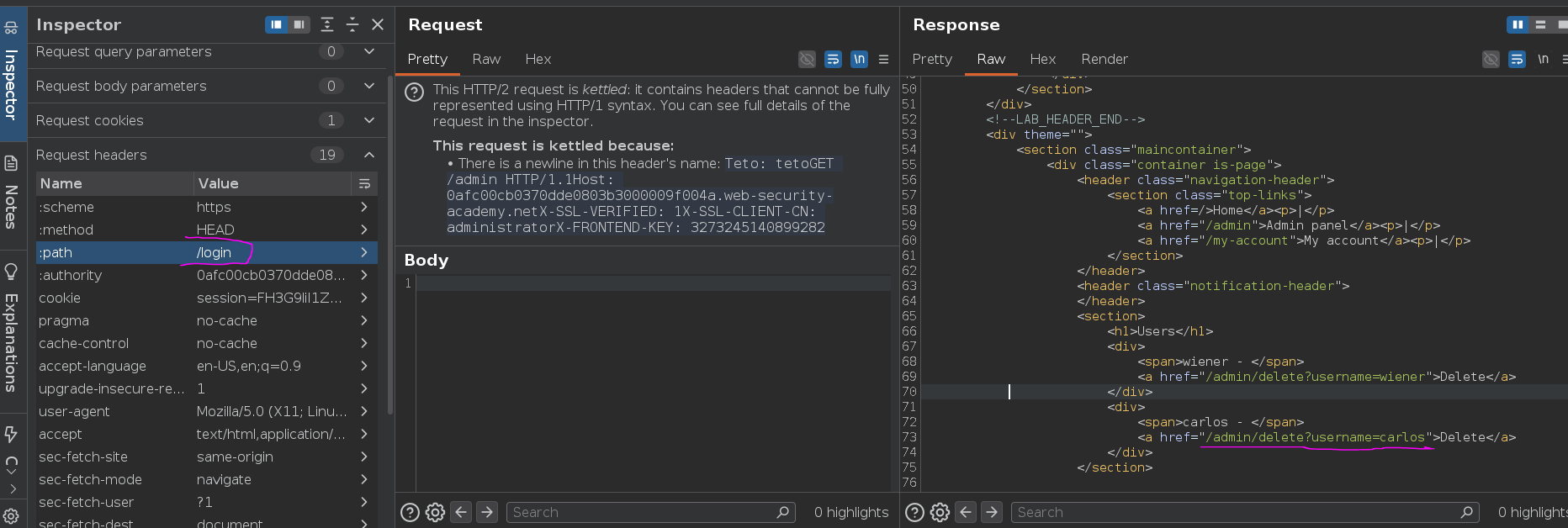Set stacked request/response layout
Screen dimensions: 1568x528
pyautogui.click(x=1540, y=24)
